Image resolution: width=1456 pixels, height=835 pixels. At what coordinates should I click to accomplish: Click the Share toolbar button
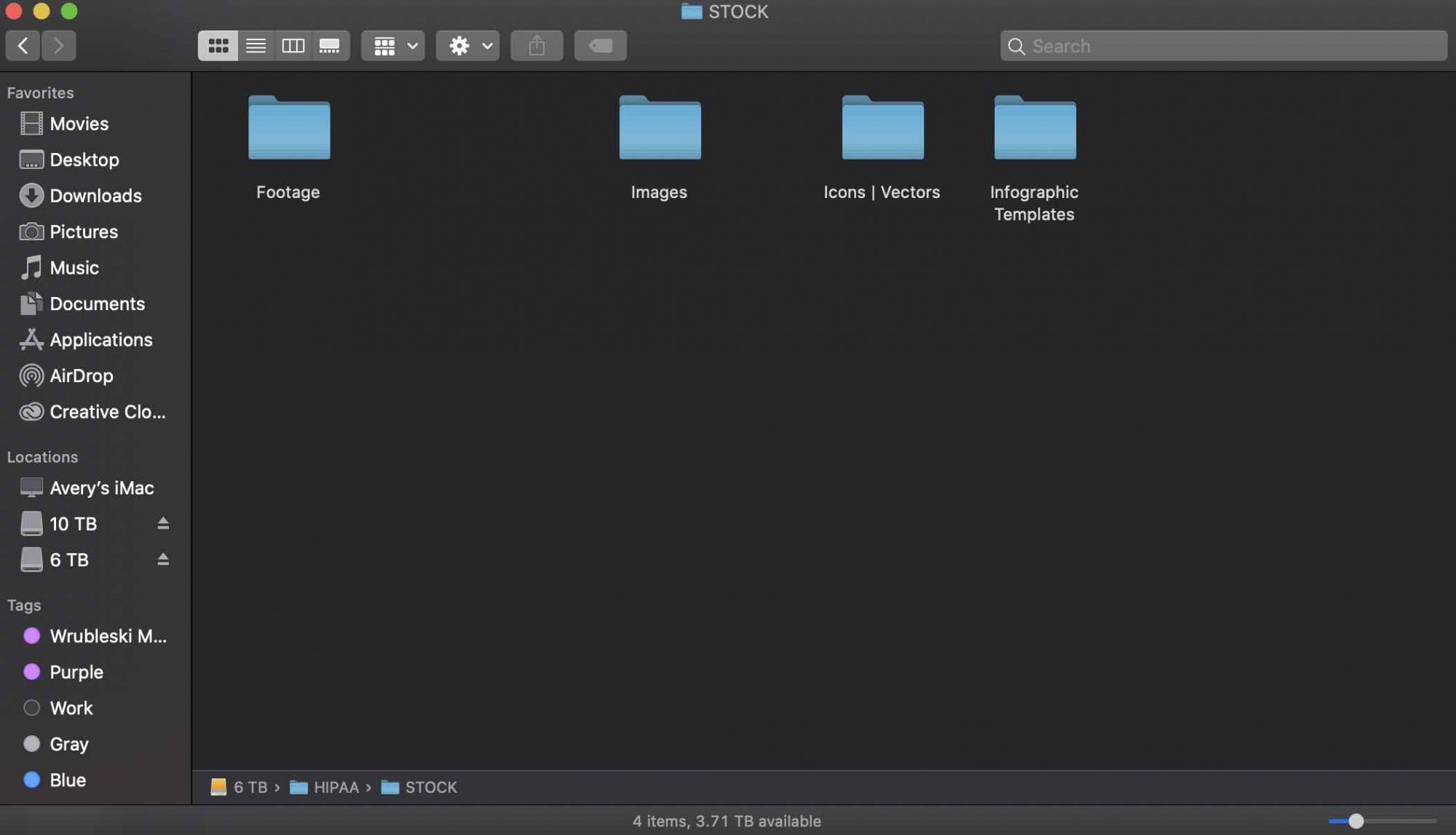coord(537,46)
